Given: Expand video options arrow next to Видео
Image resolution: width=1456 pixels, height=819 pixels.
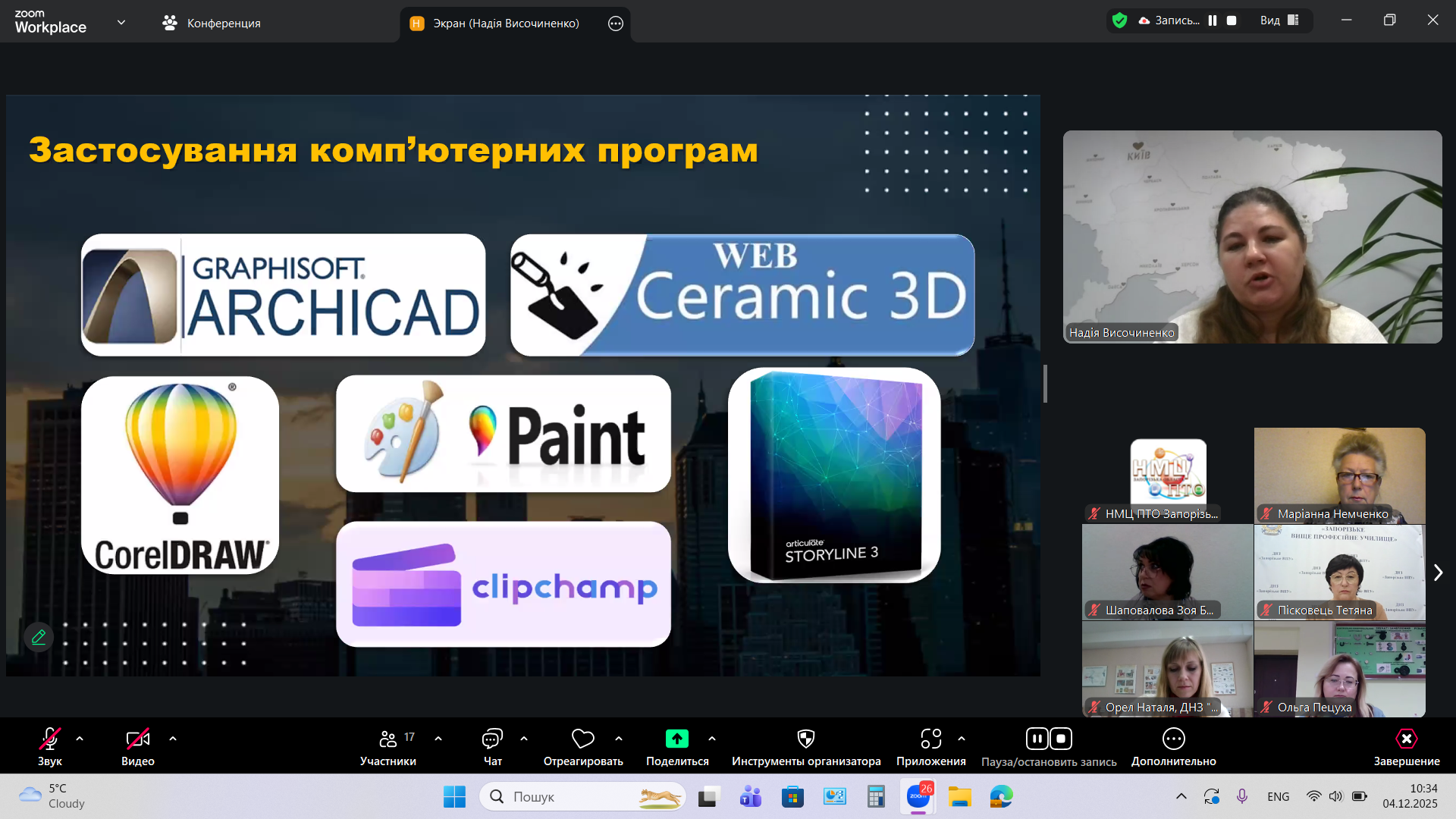Looking at the screenshot, I should point(173,739).
